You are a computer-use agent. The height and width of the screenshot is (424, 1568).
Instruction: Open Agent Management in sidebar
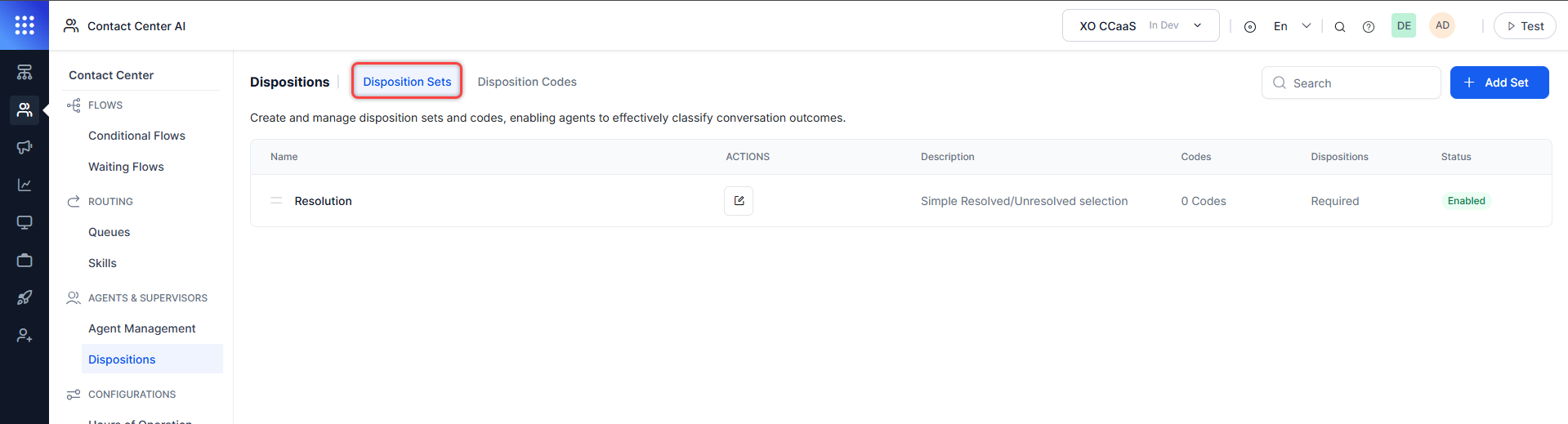tap(142, 328)
